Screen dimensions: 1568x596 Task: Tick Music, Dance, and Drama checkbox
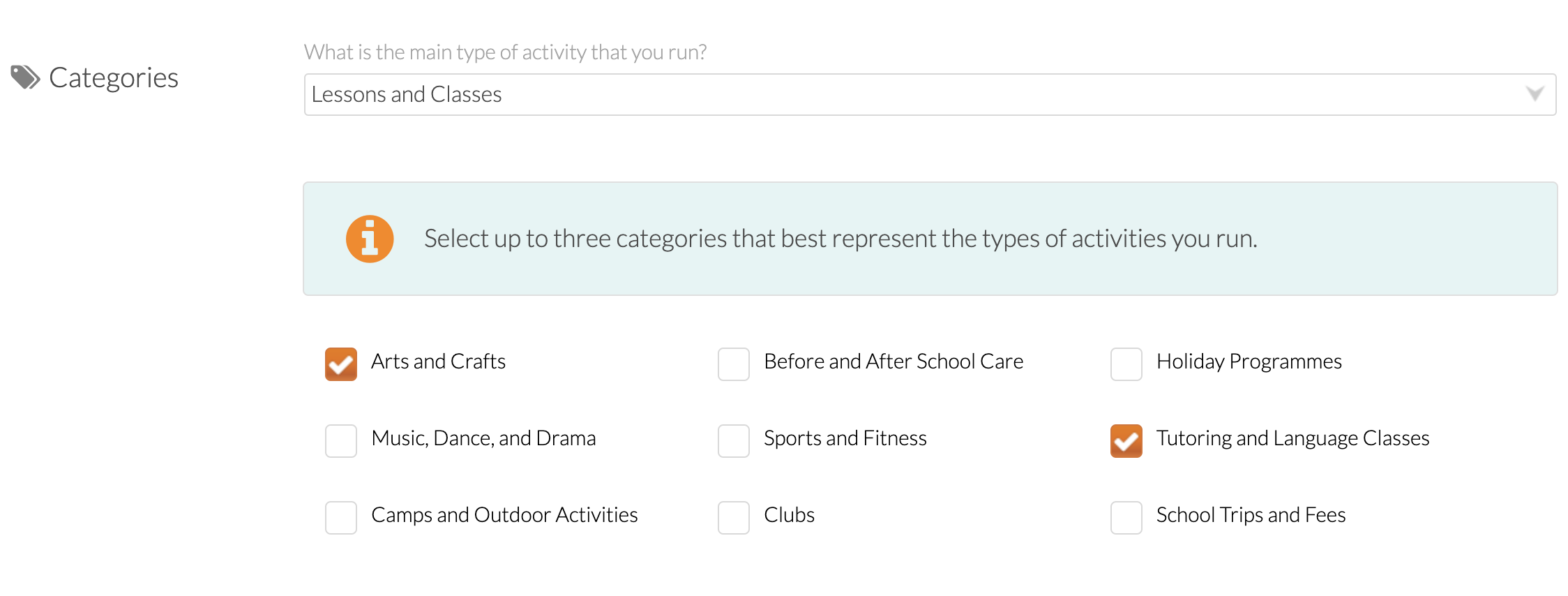click(341, 441)
